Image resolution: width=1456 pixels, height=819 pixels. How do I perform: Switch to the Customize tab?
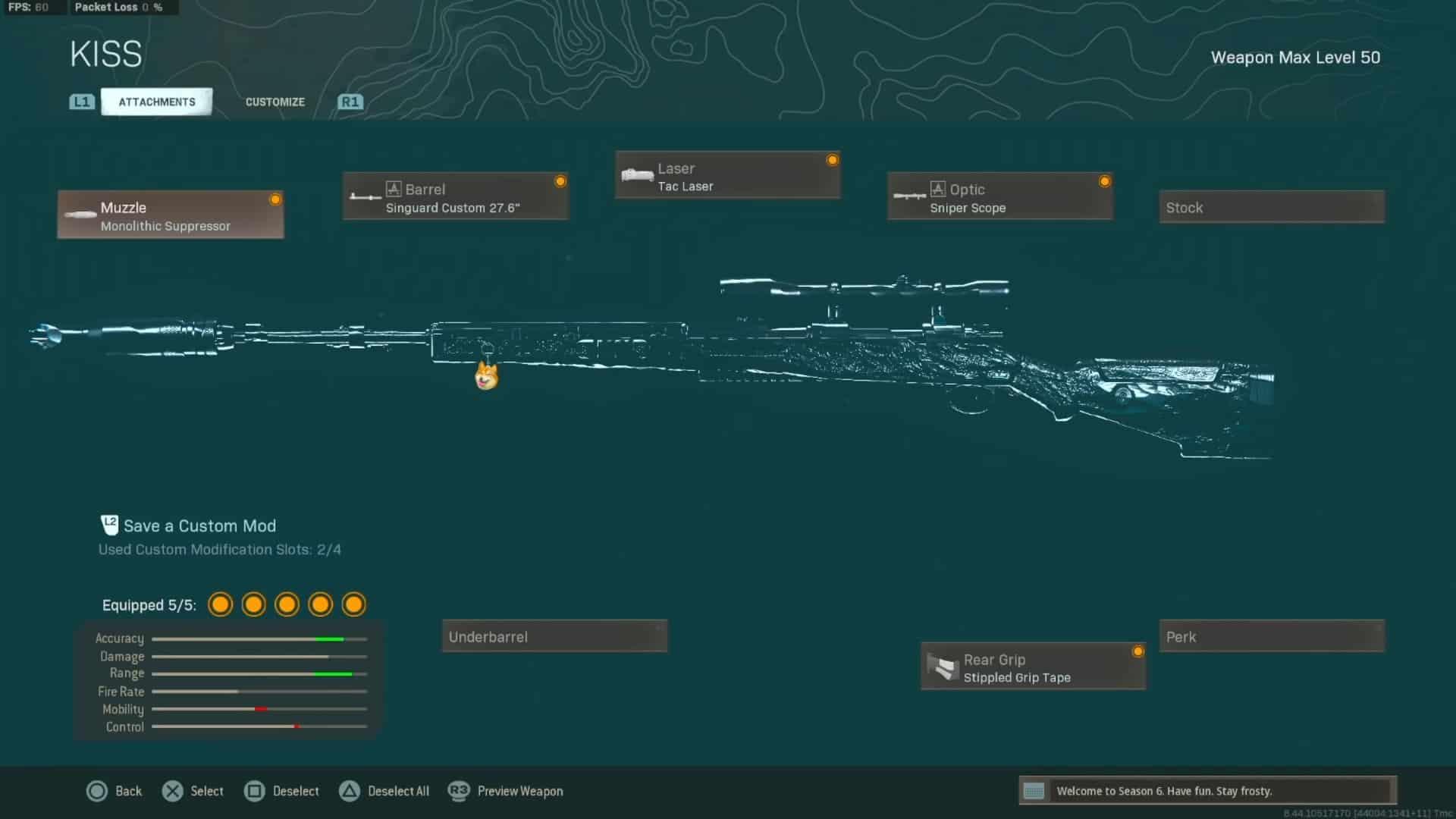pos(275,102)
